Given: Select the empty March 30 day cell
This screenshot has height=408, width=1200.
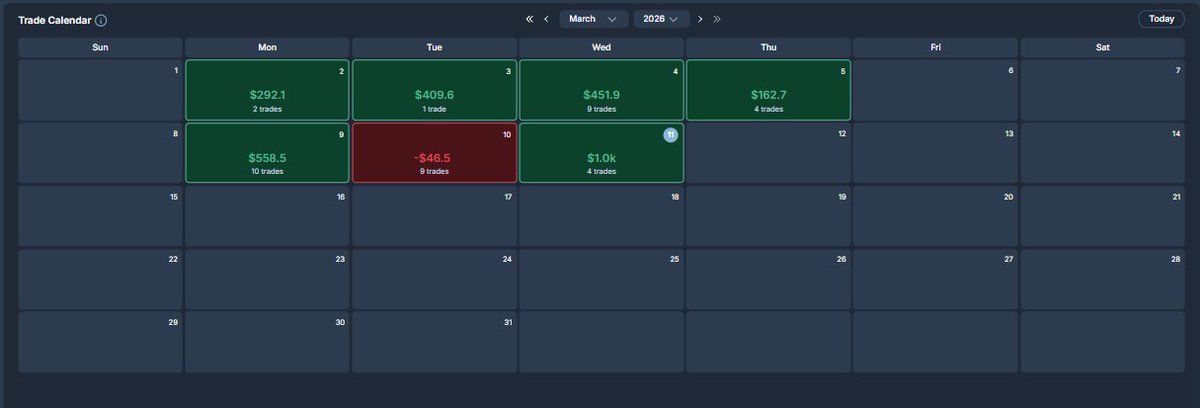Looking at the screenshot, I should point(267,342).
